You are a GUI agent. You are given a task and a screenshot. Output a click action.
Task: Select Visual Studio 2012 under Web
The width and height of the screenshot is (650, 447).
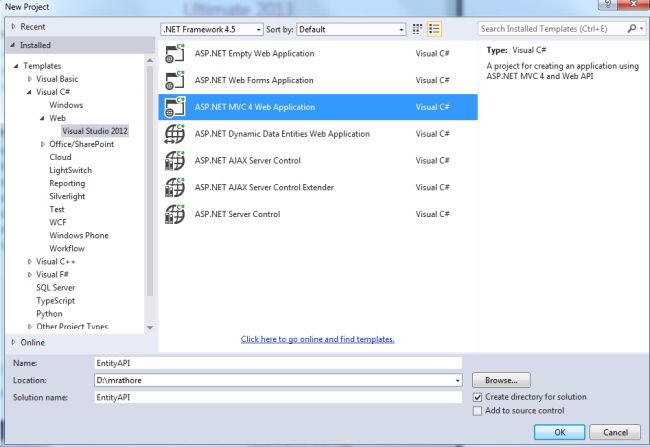[95, 131]
